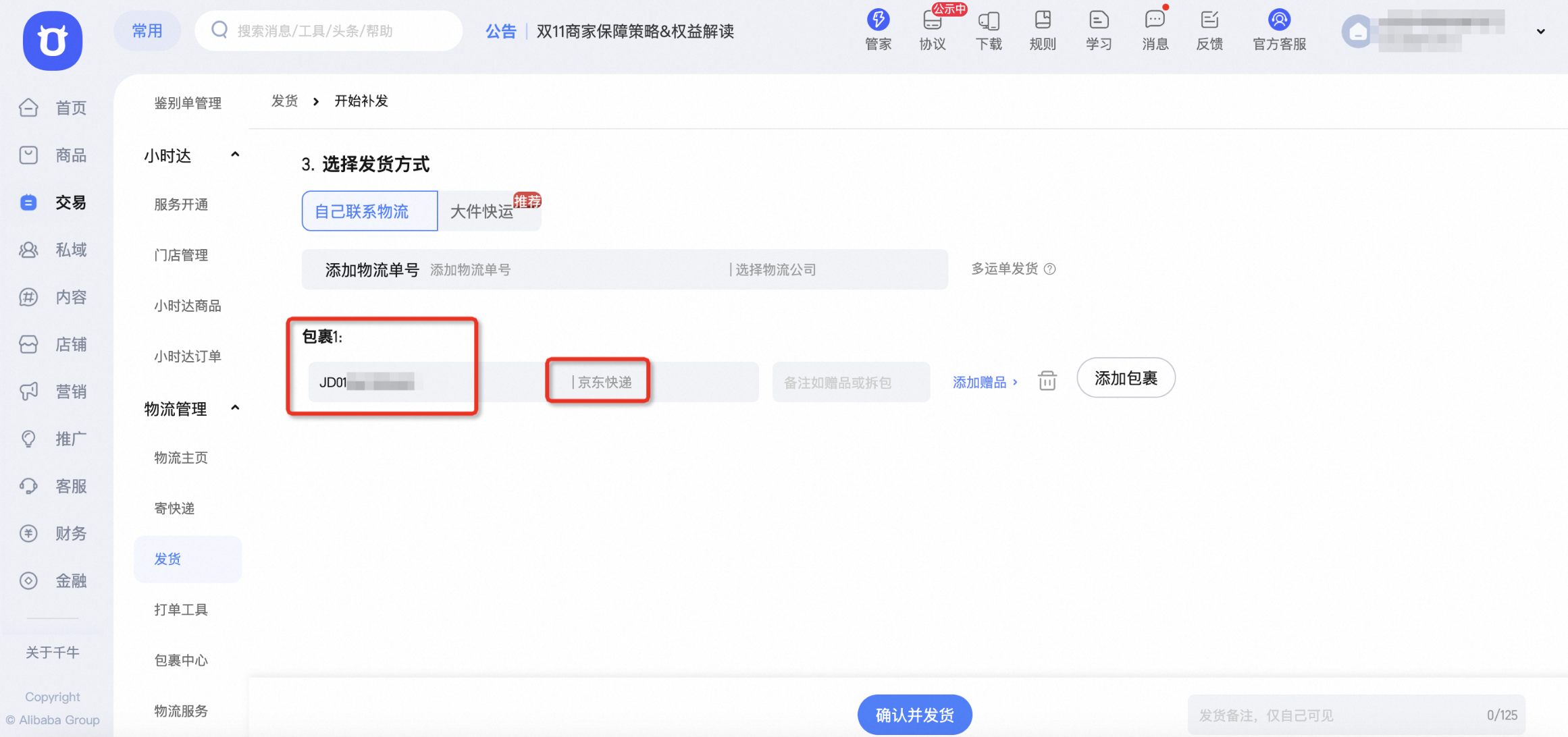Open 推广 promotion in sidebar
1568x737 pixels.
click(53, 439)
